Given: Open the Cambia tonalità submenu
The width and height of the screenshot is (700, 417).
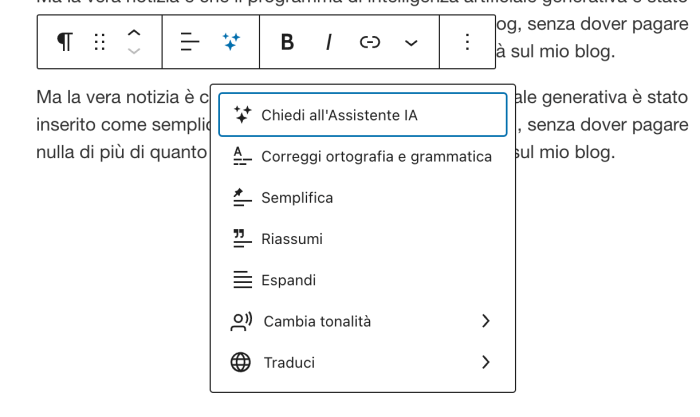Looking at the screenshot, I should click(x=362, y=321).
